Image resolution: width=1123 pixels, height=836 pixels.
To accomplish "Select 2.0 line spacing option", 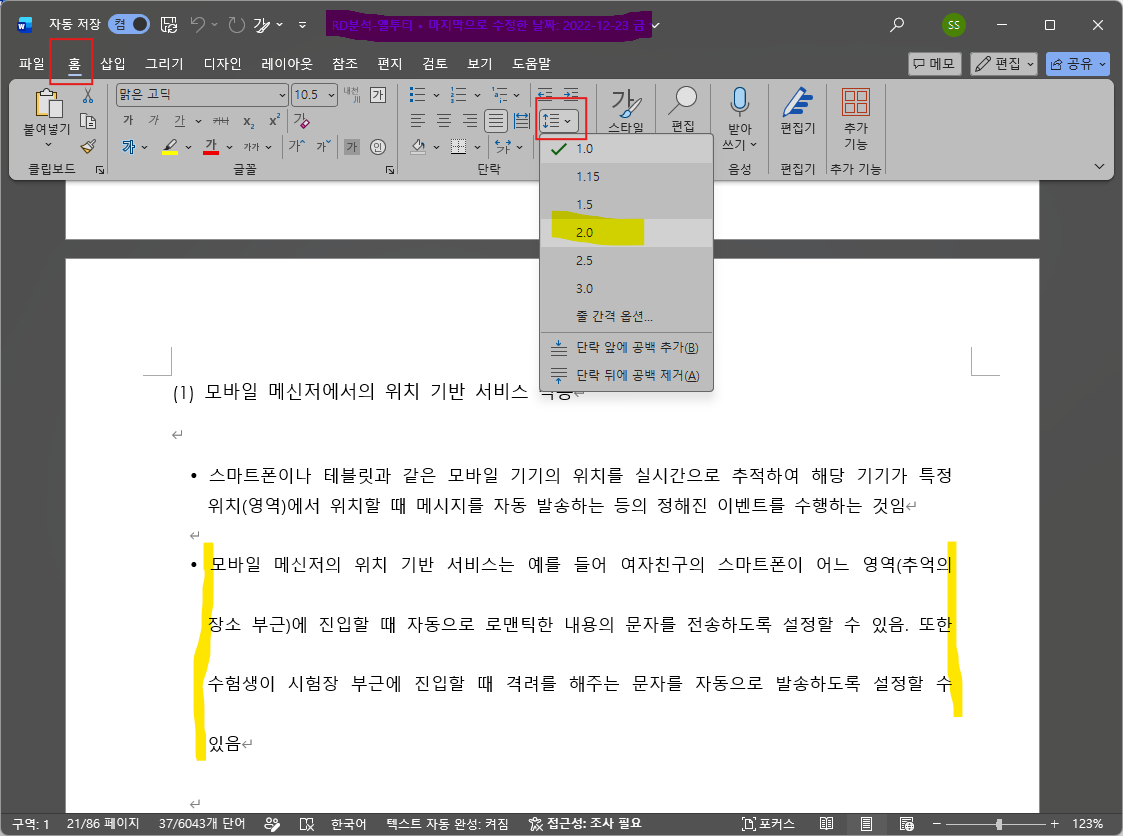I will tap(627, 232).
